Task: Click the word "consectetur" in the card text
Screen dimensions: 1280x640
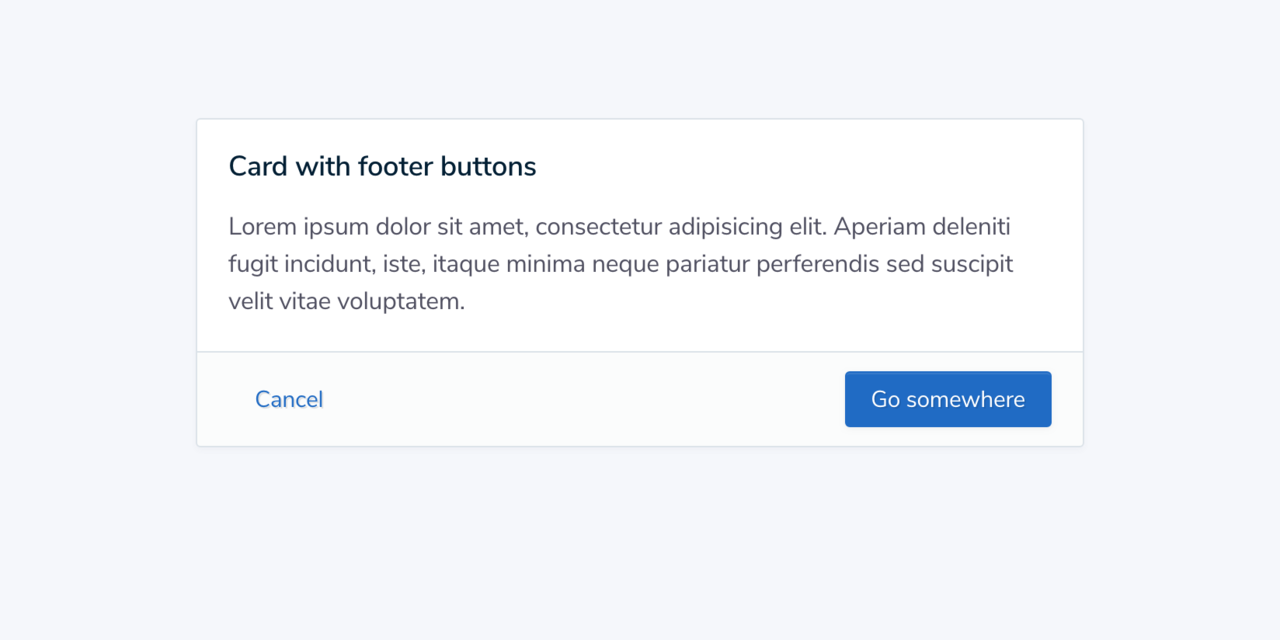Action: (598, 227)
